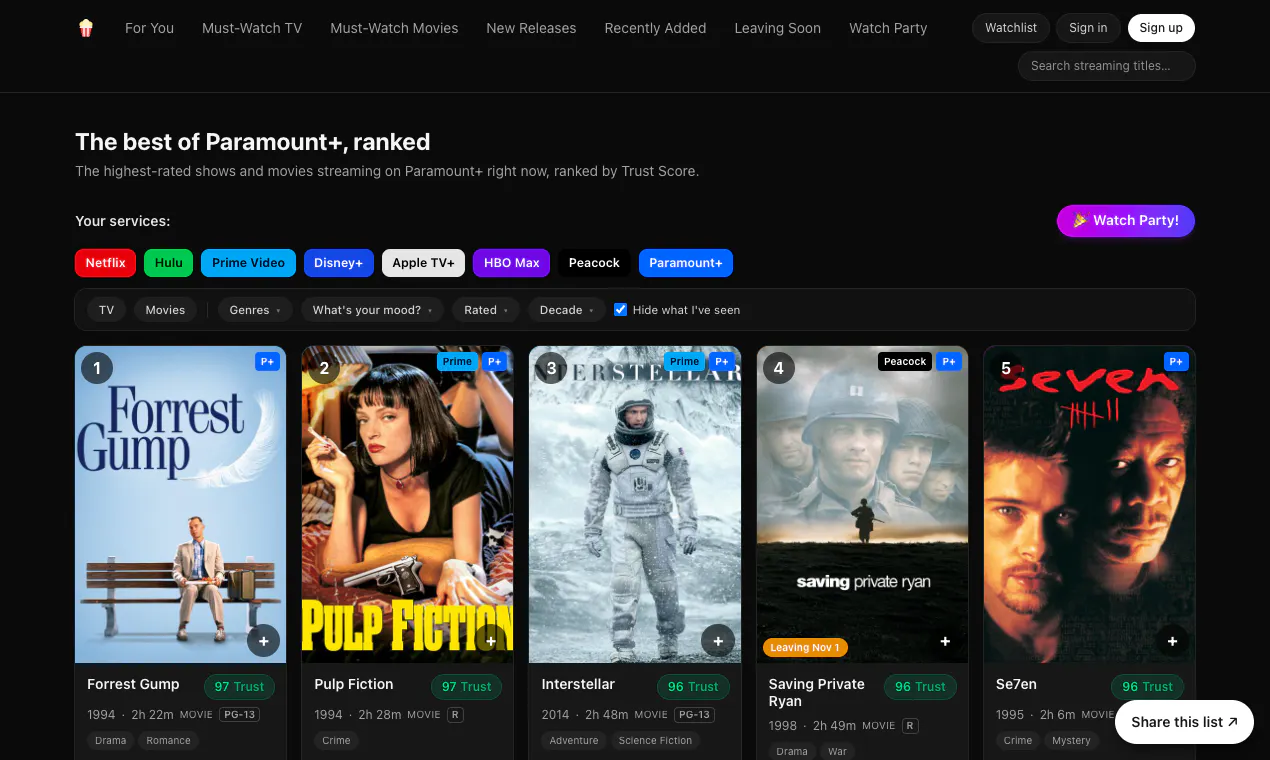Screen dimensions: 1270x760
Task: Toggle the Apple TV+ service filter
Action: coord(423,263)
